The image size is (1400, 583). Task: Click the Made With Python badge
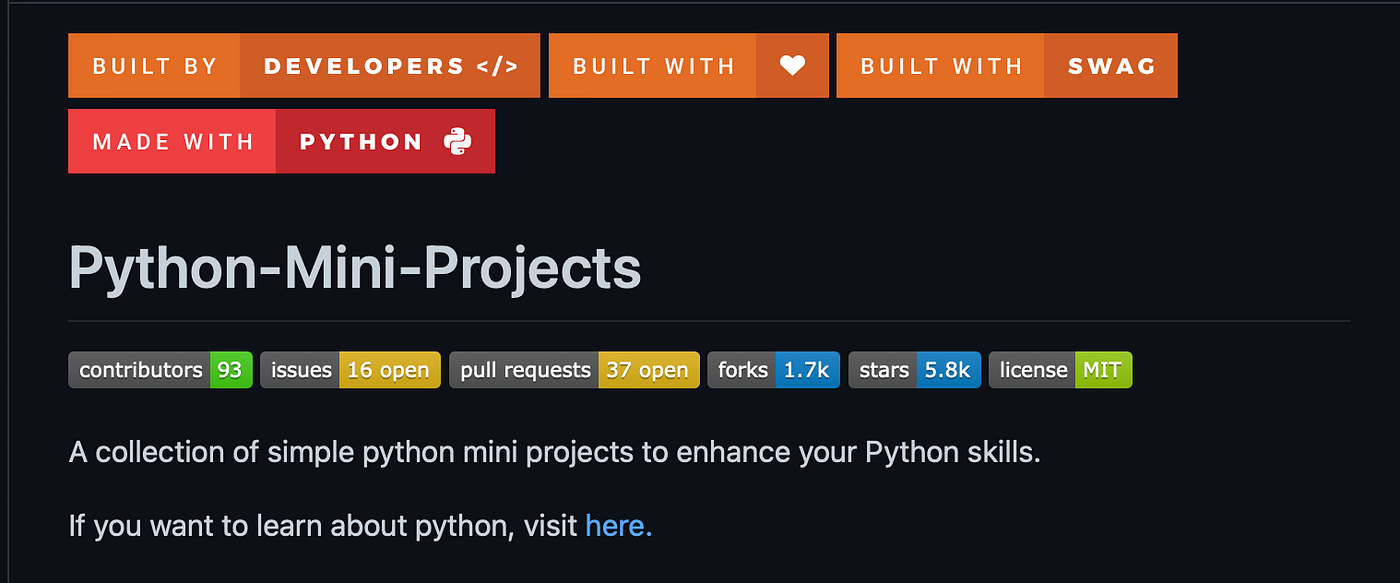click(x=281, y=141)
